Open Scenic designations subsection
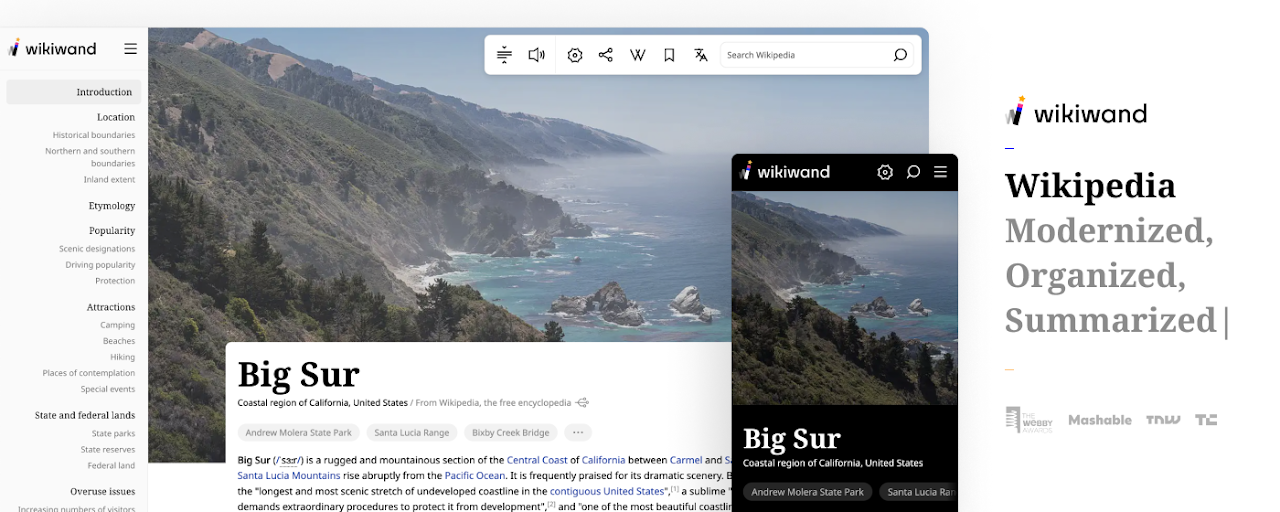Screen dimensions: 1280x512 tap(97, 249)
